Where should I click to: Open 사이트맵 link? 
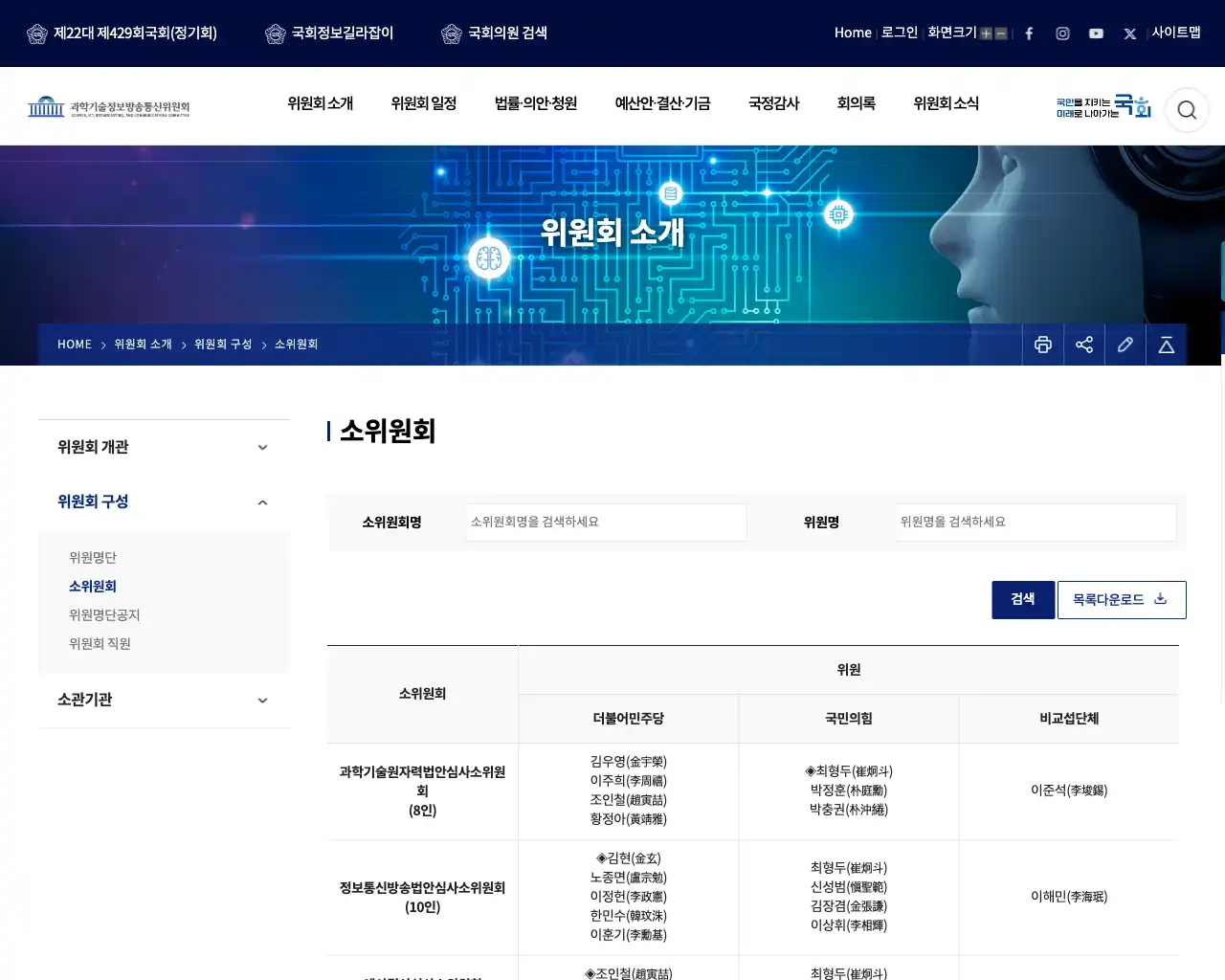coord(1176,33)
